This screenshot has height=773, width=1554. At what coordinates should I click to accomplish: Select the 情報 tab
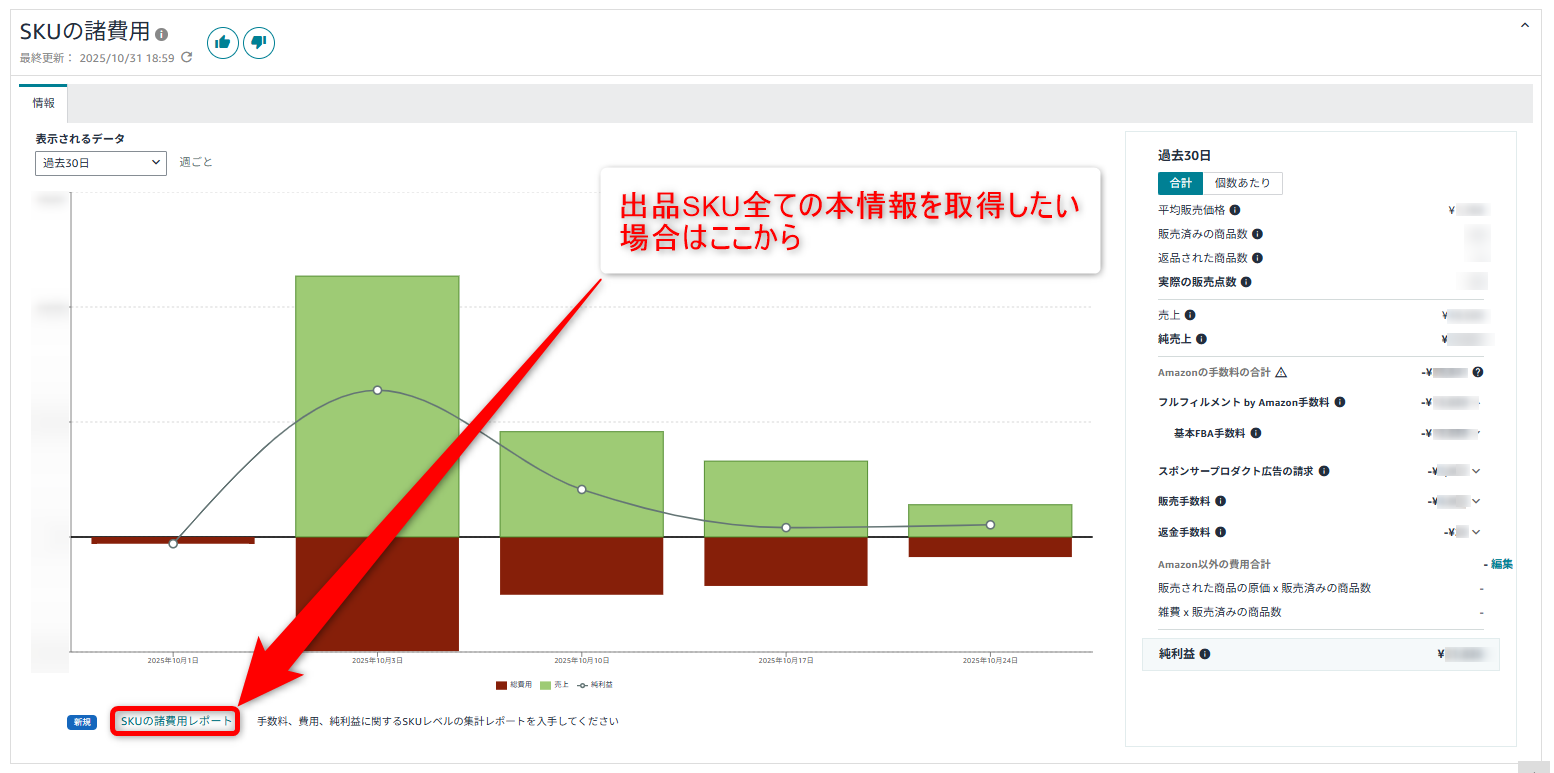[x=44, y=103]
